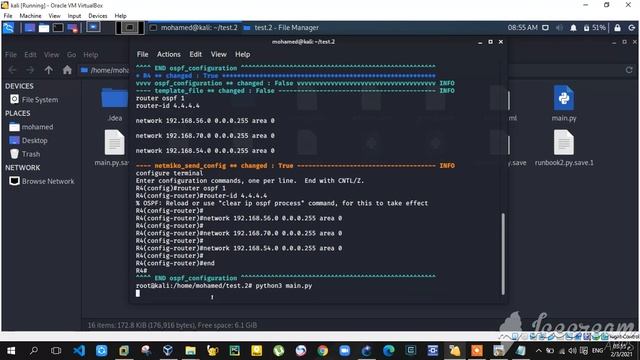Mute the Kali panel volume icon
Image resolution: width=640 pixels, height=360 pixels.
point(559,28)
